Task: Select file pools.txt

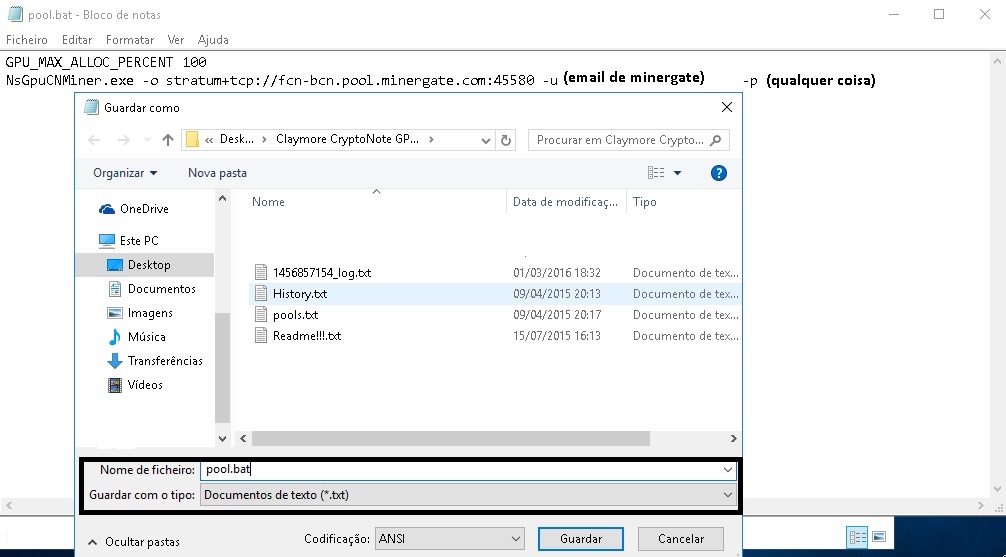Action: (x=295, y=315)
